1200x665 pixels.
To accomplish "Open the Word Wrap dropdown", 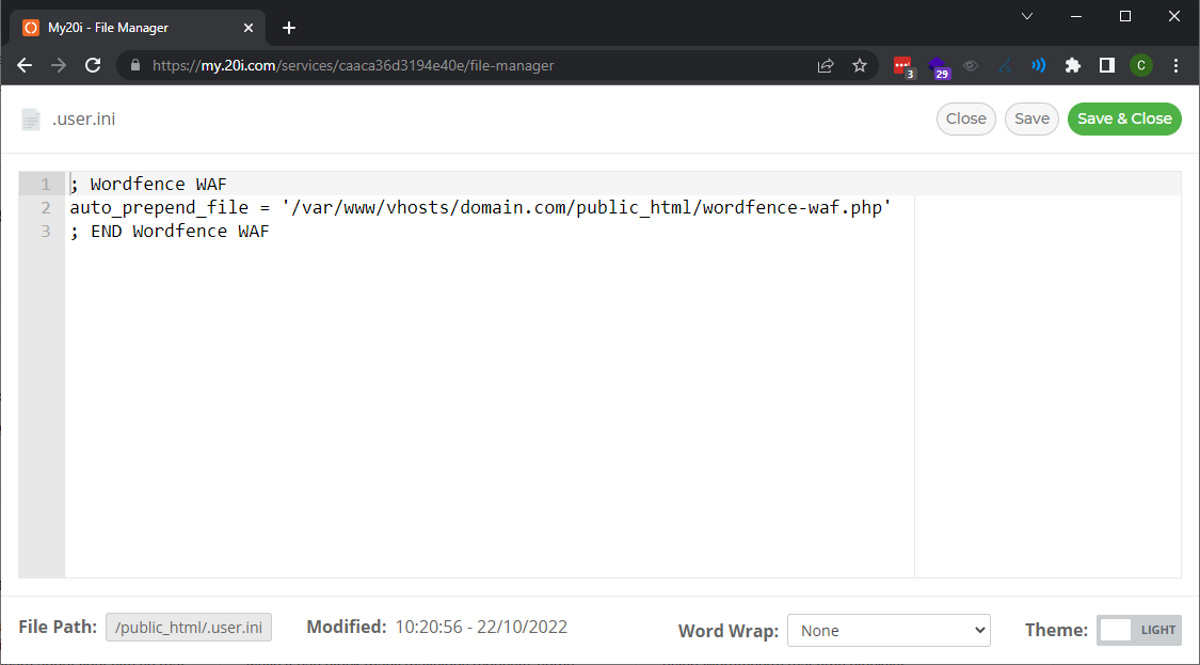I will (889, 631).
